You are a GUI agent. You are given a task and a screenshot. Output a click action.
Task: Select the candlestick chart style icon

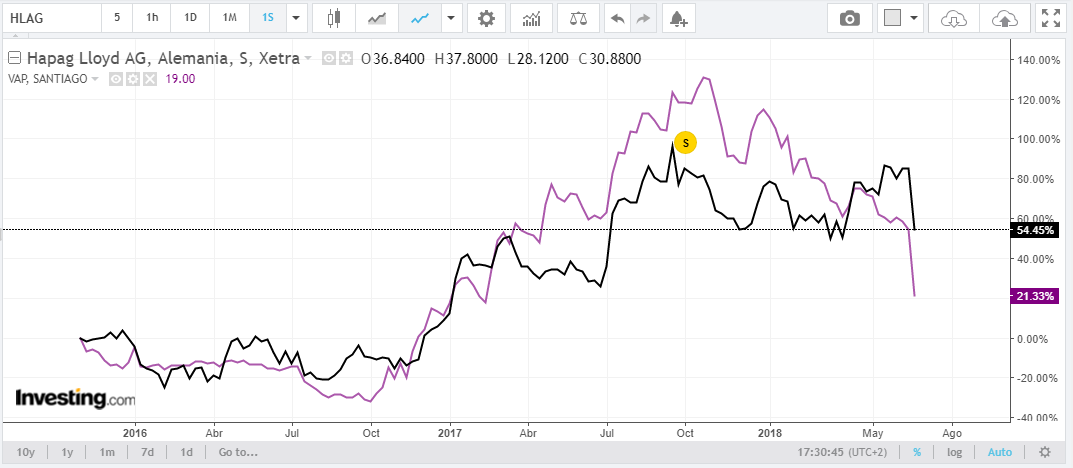coord(334,18)
